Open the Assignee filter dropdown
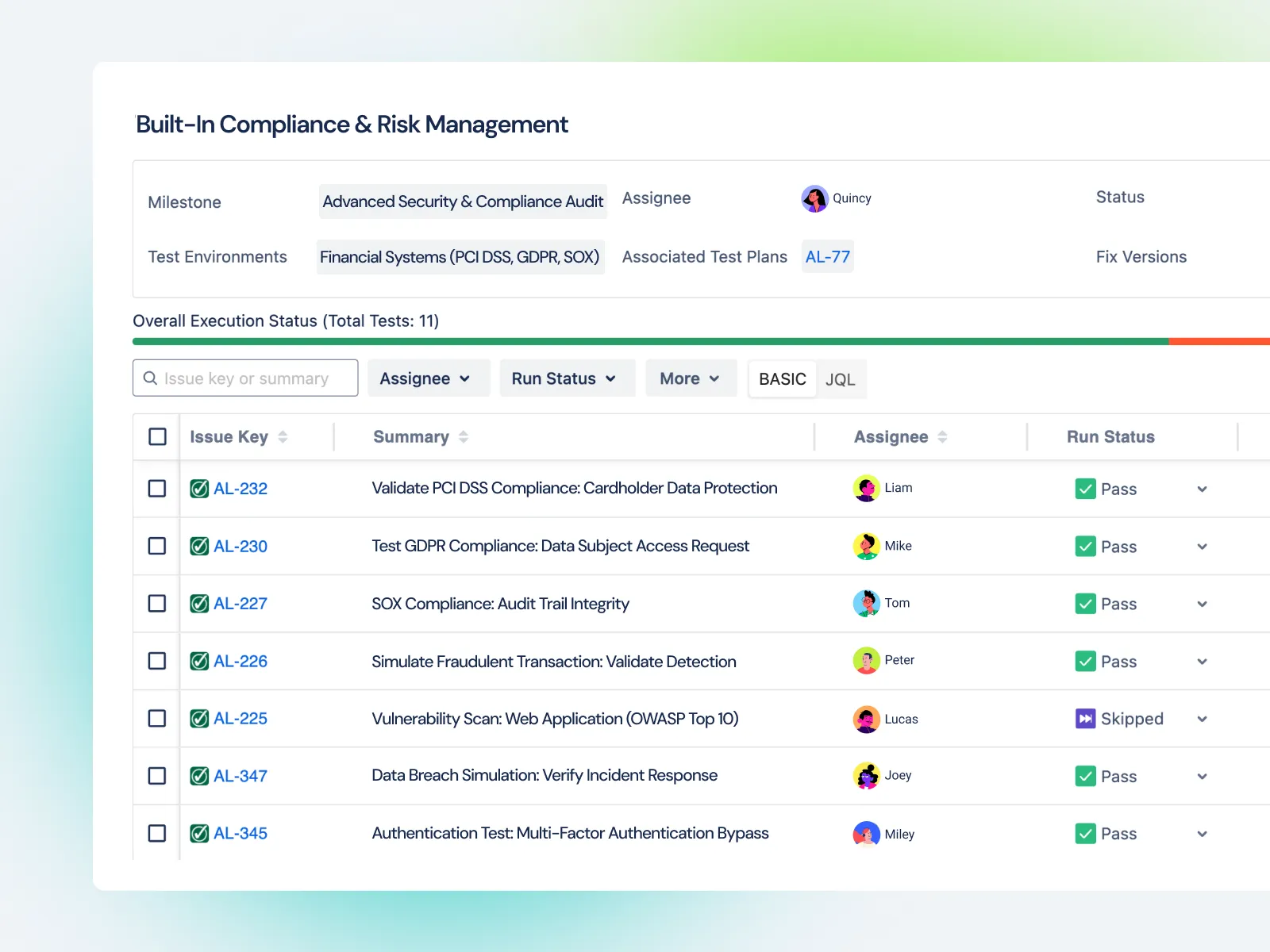This screenshot has height=952, width=1270. point(425,378)
